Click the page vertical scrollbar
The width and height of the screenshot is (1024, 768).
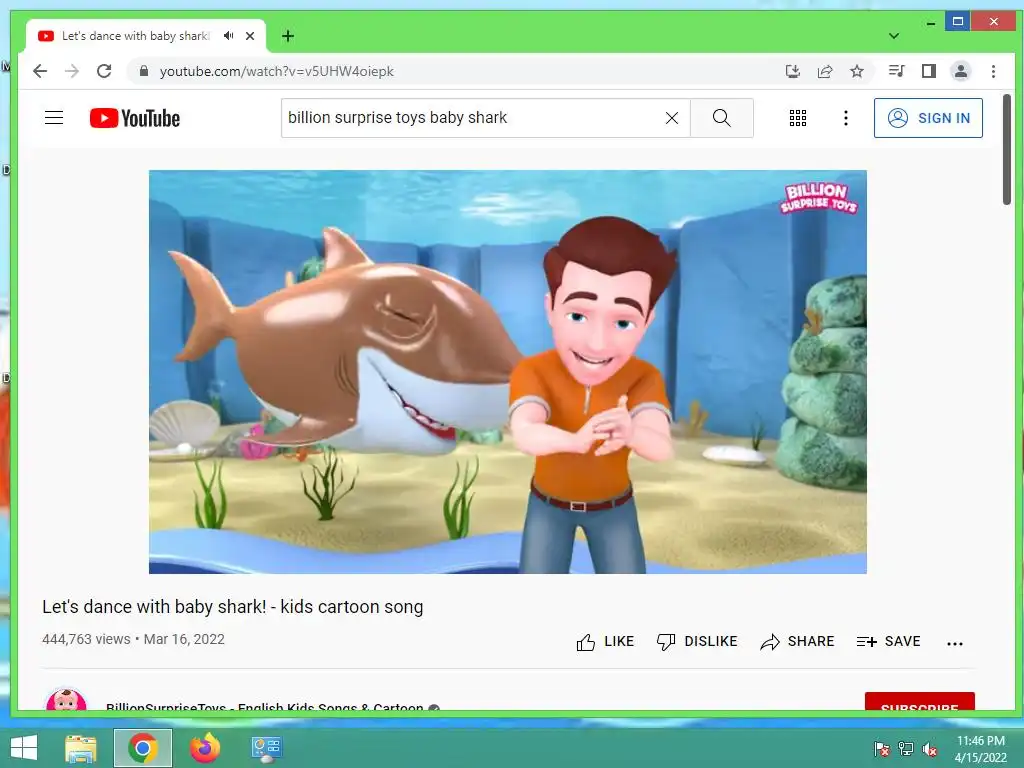(1007, 149)
